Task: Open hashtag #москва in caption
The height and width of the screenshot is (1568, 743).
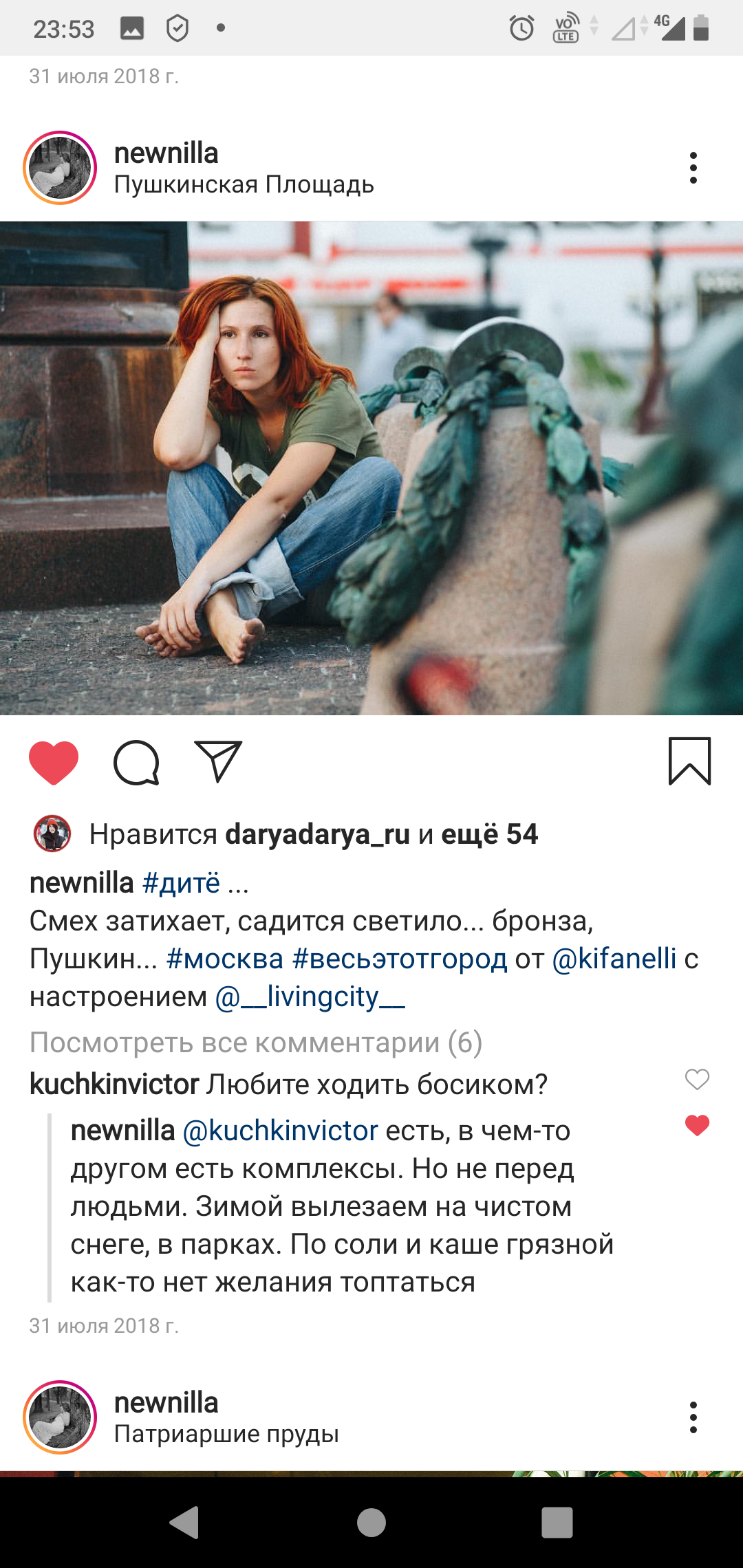Action: (x=225, y=959)
